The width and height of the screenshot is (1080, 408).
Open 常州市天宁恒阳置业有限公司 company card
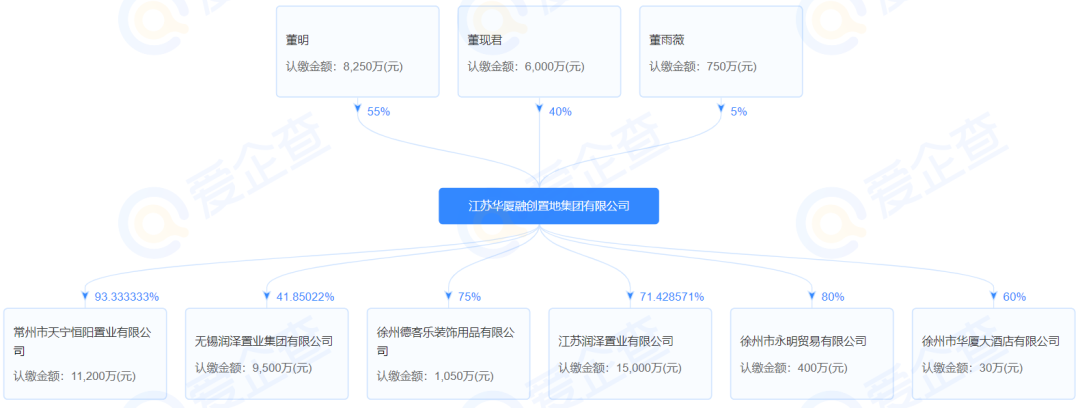coord(85,354)
